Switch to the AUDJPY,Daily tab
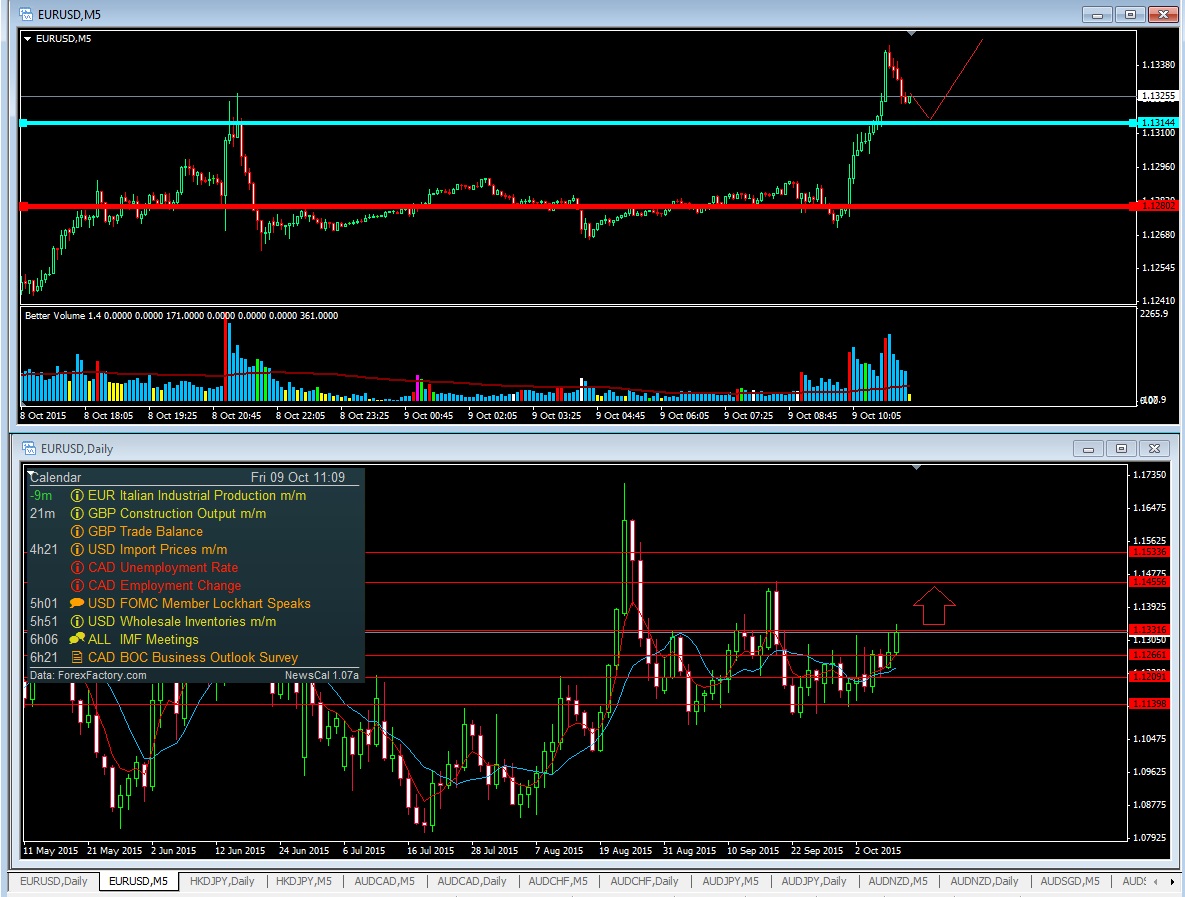 click(814, 881)
